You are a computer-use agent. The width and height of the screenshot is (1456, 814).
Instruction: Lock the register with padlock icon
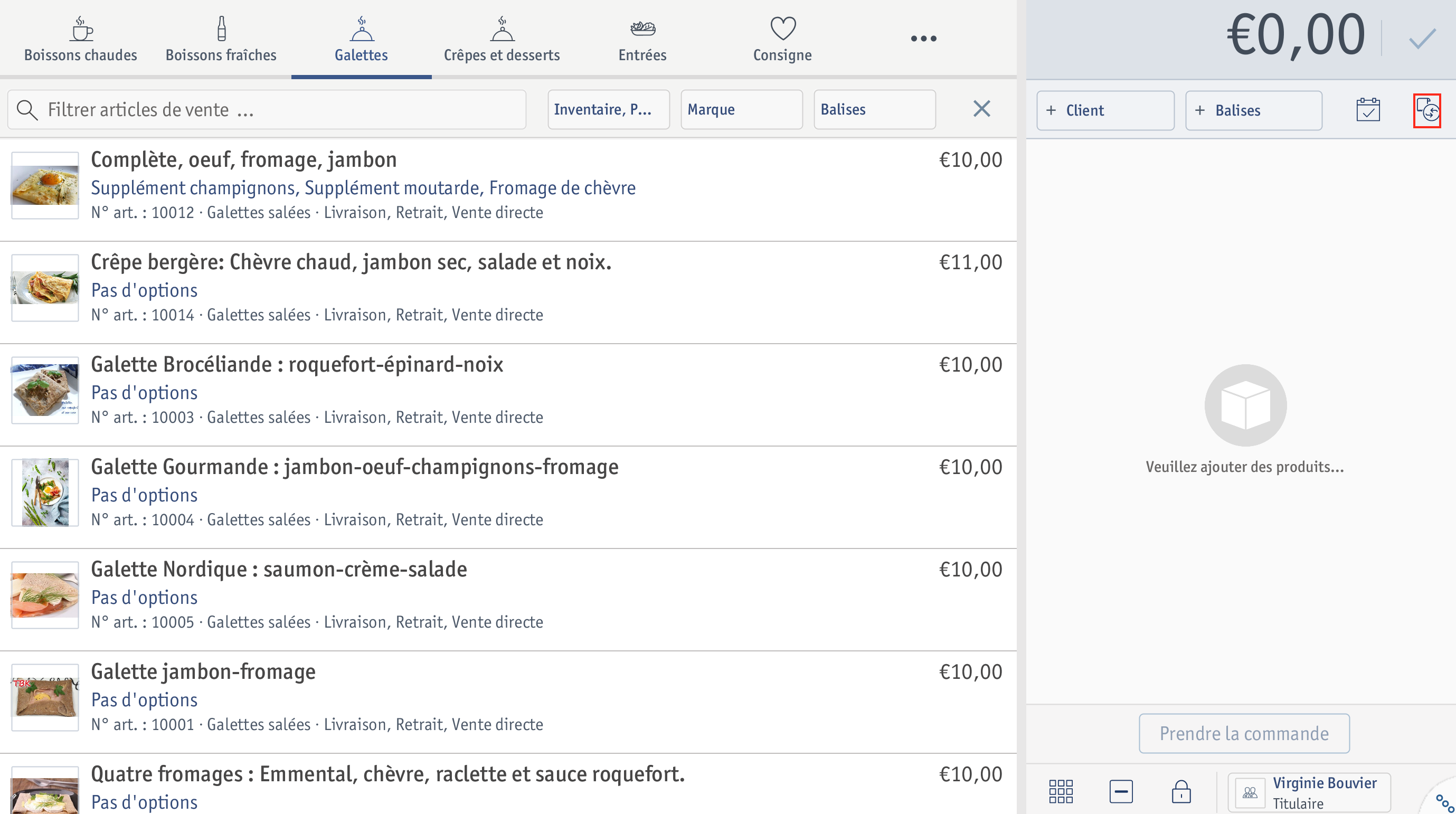(x=1181, y=791)
